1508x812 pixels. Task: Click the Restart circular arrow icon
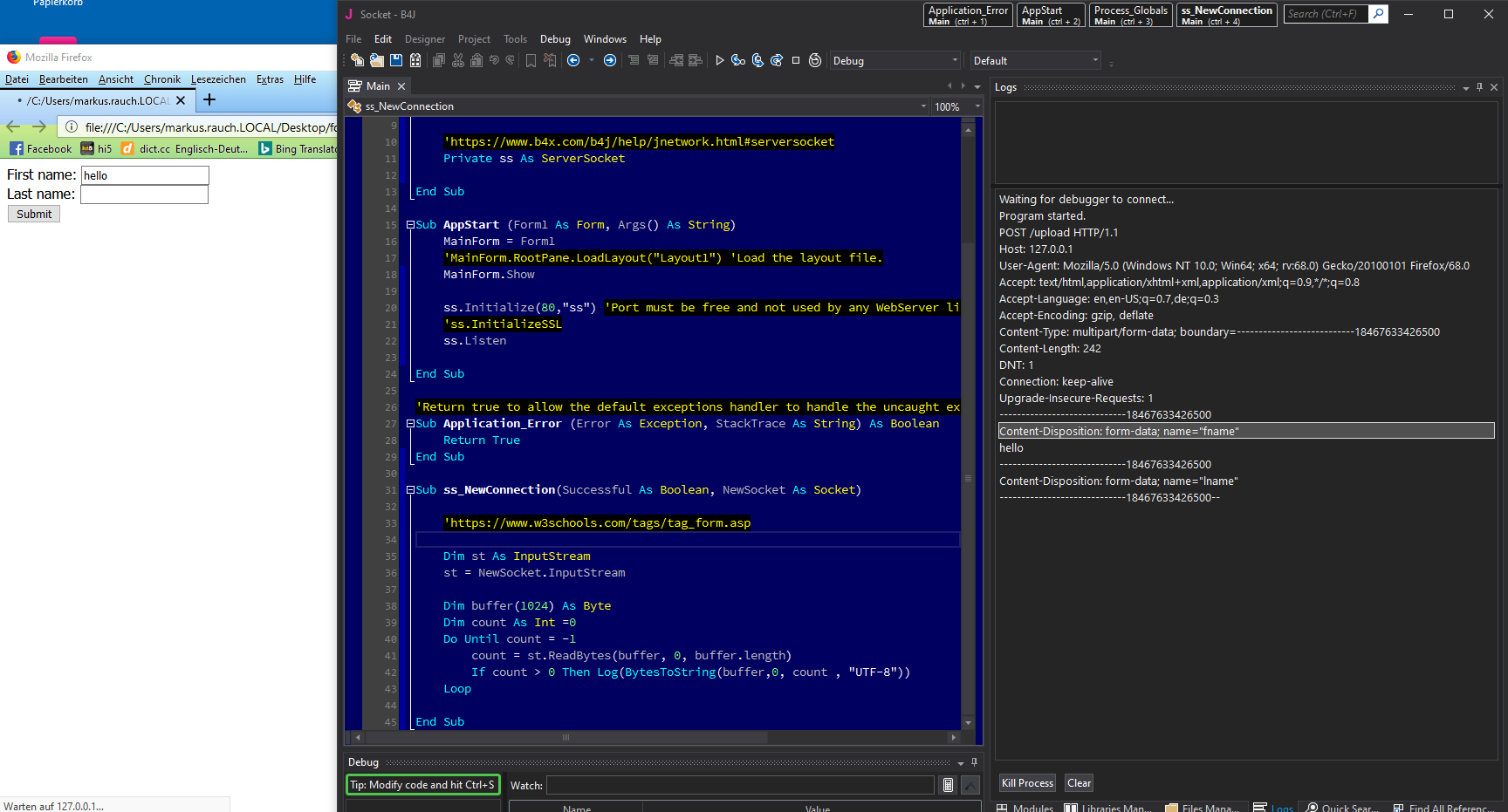[815, 60]
